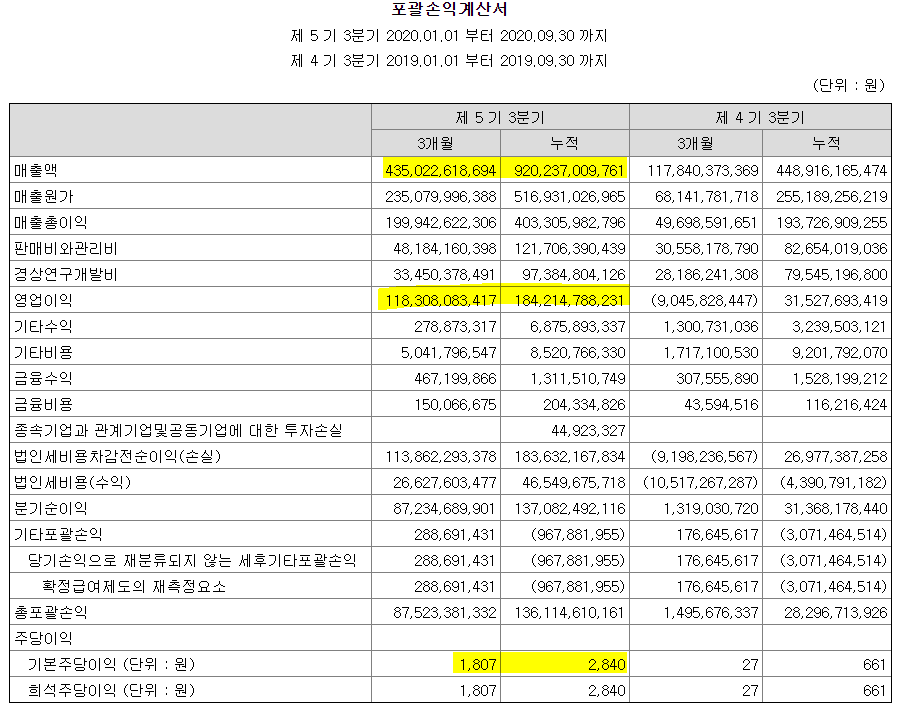Click the 기타수익 row label
The height and width of the screenshot is (704, 901).
click(43, 326)
